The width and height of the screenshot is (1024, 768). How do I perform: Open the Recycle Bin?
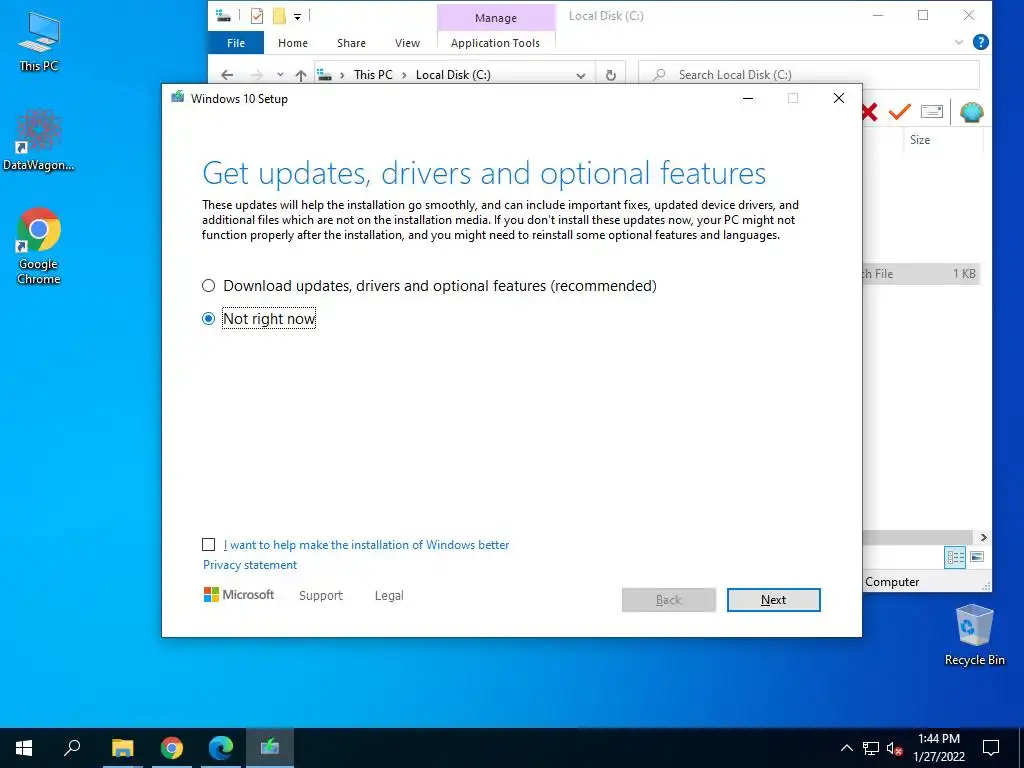coord(974,635)
